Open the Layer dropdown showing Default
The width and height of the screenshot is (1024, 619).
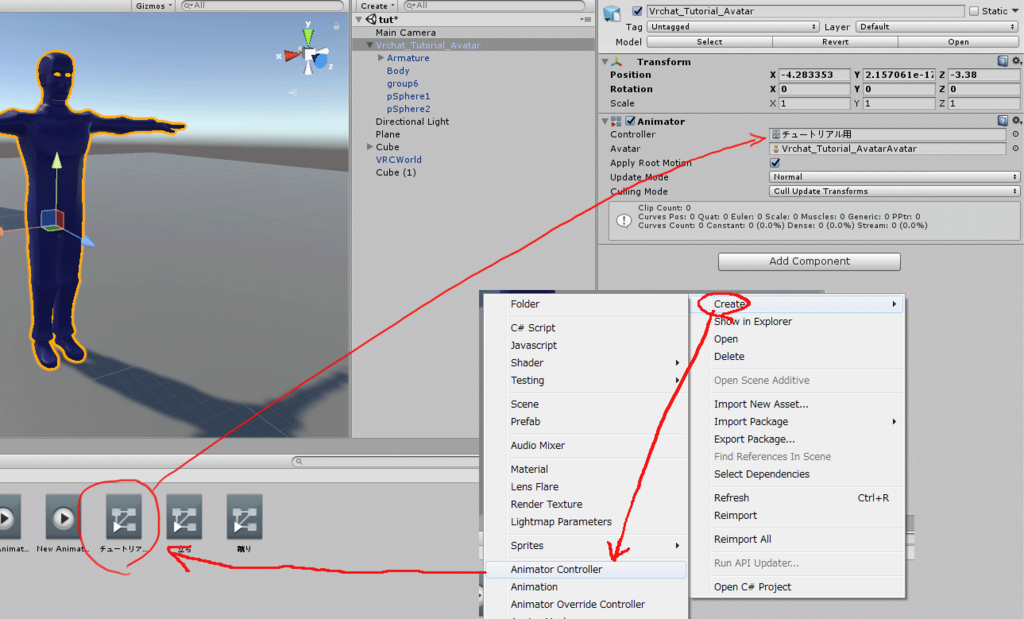pyautogui.click(x=936, y=27)
